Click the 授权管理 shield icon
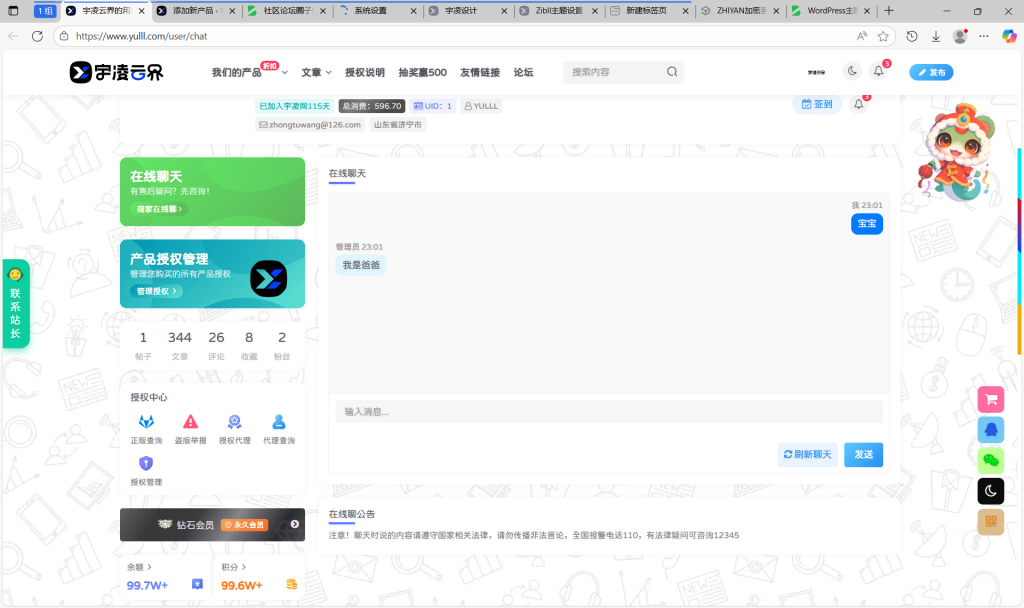Screen dimensions: 1024x608 tap(146, 462)
